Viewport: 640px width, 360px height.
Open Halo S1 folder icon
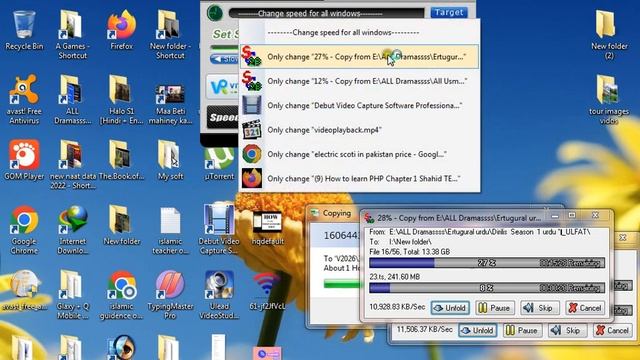[121, 100]
